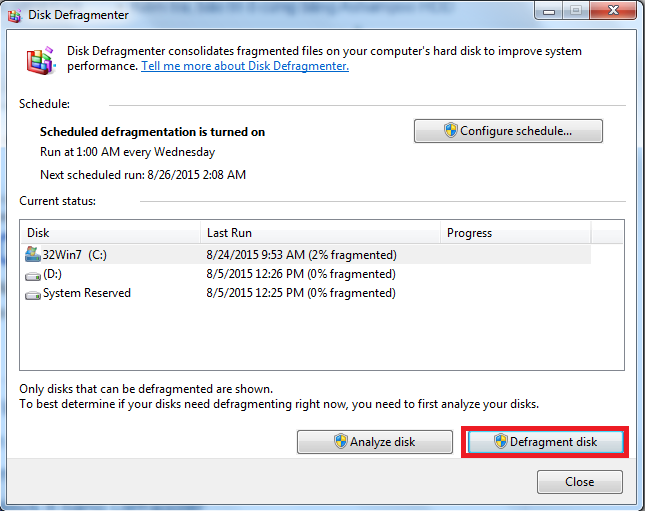Screen dimensions: 645x511
Task: Select the D: row's 12:26 PM entry
Action: [301, 274]
